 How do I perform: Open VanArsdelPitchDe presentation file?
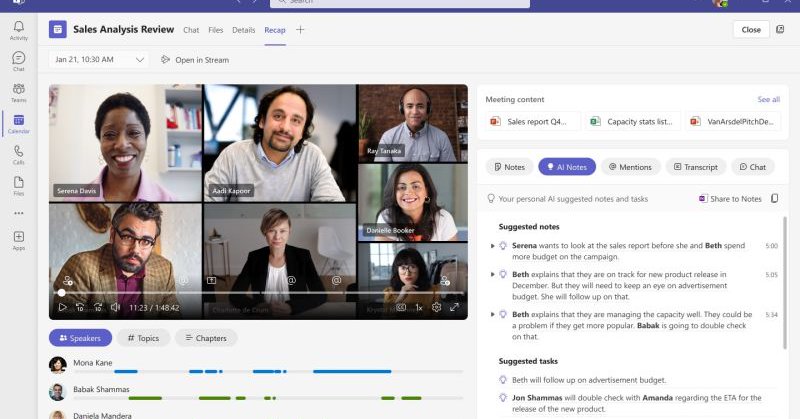click(733, 121)
